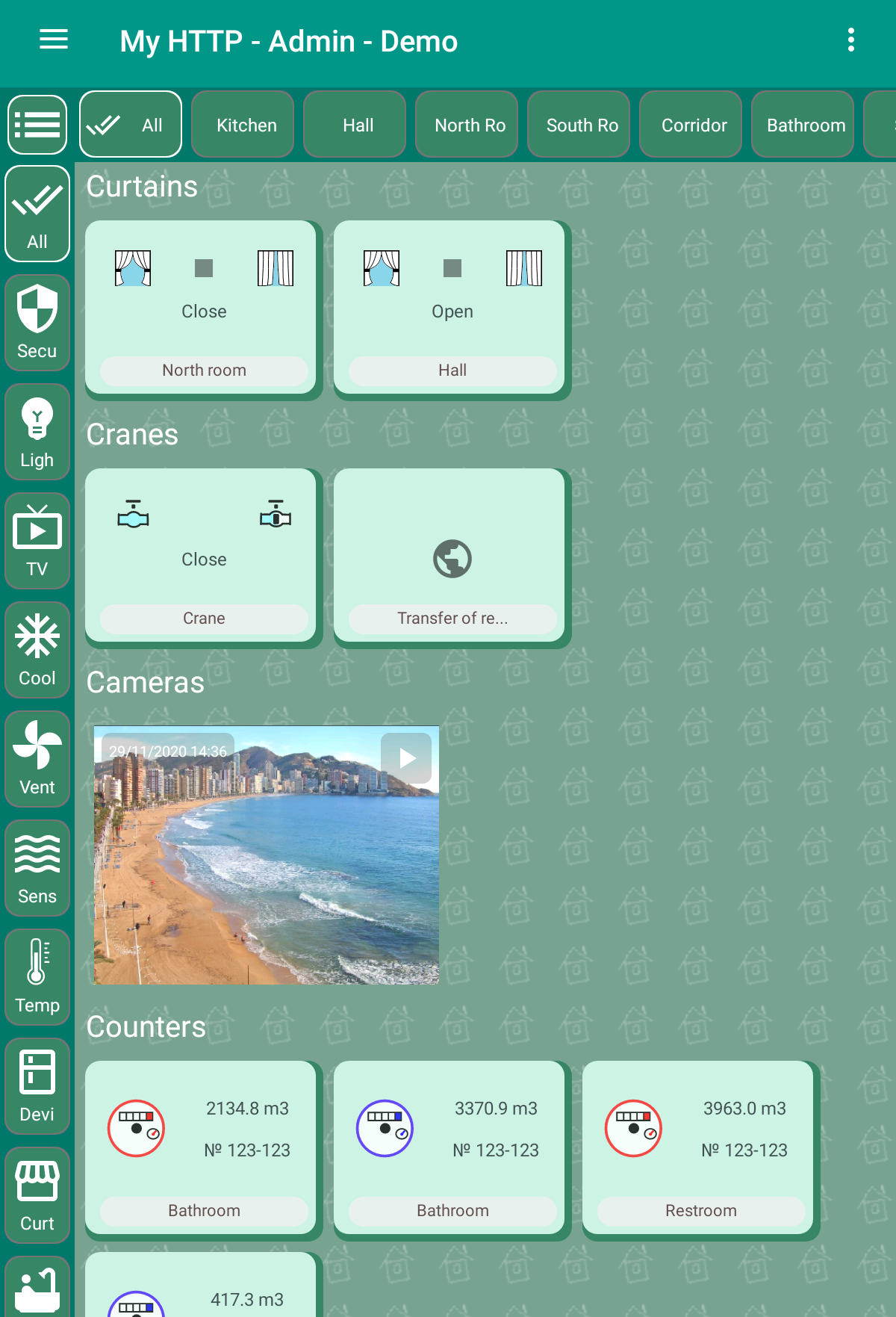Switch to the North Ro room tab
896x1317 pixels.
coord(467,125)
